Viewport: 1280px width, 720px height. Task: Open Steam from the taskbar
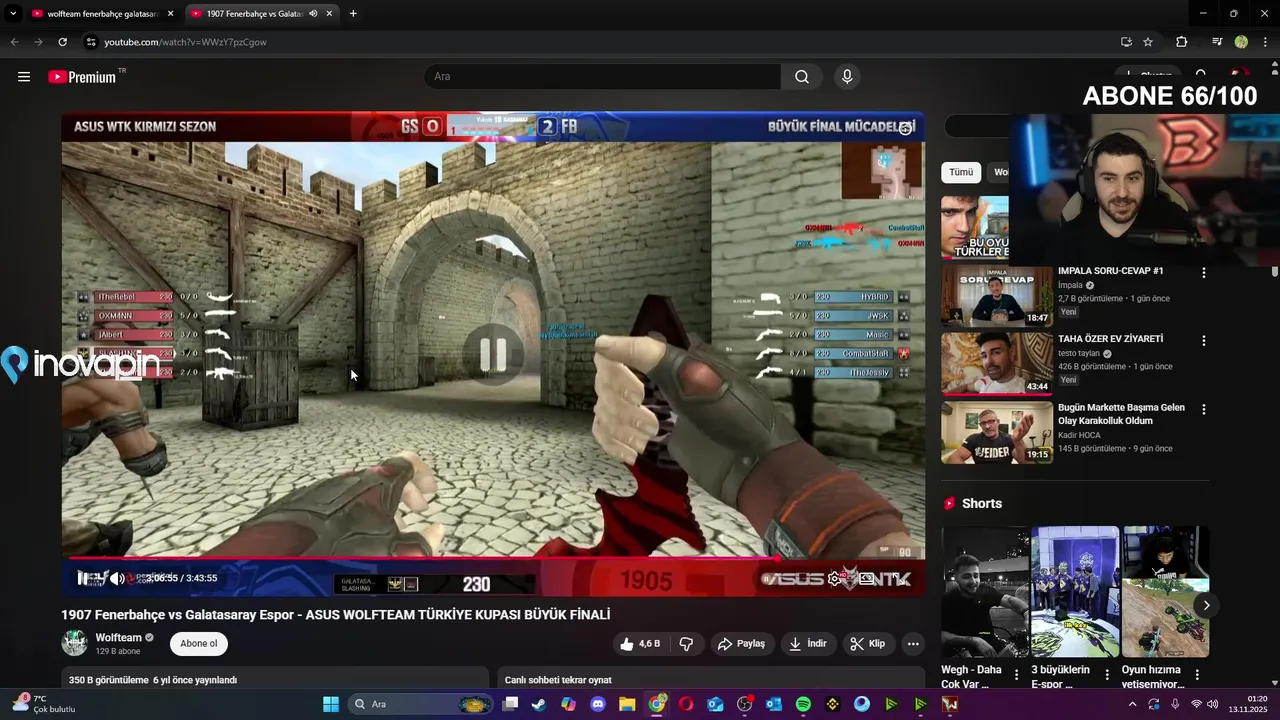pos(538,704)
